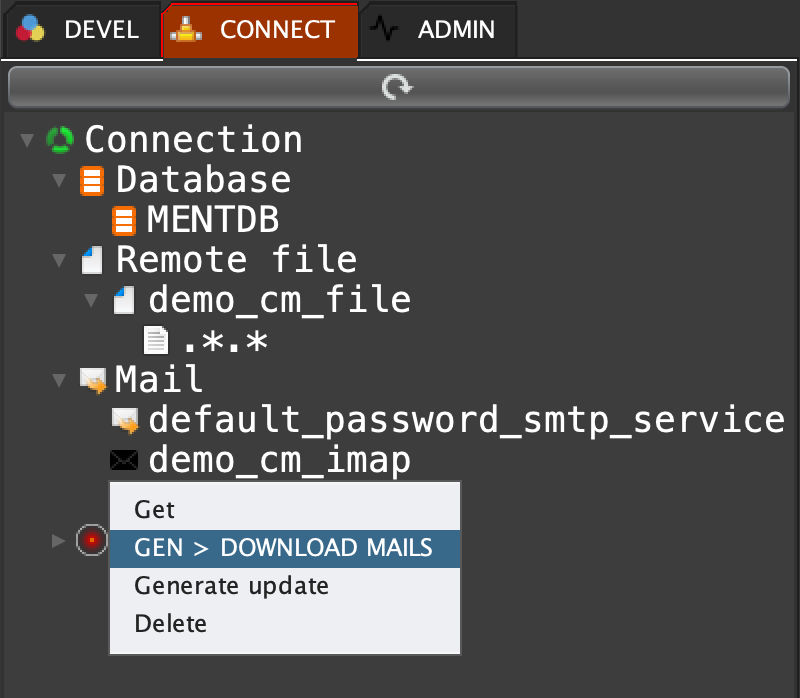Expand the node beside the red icon

(x=58, y=541)
